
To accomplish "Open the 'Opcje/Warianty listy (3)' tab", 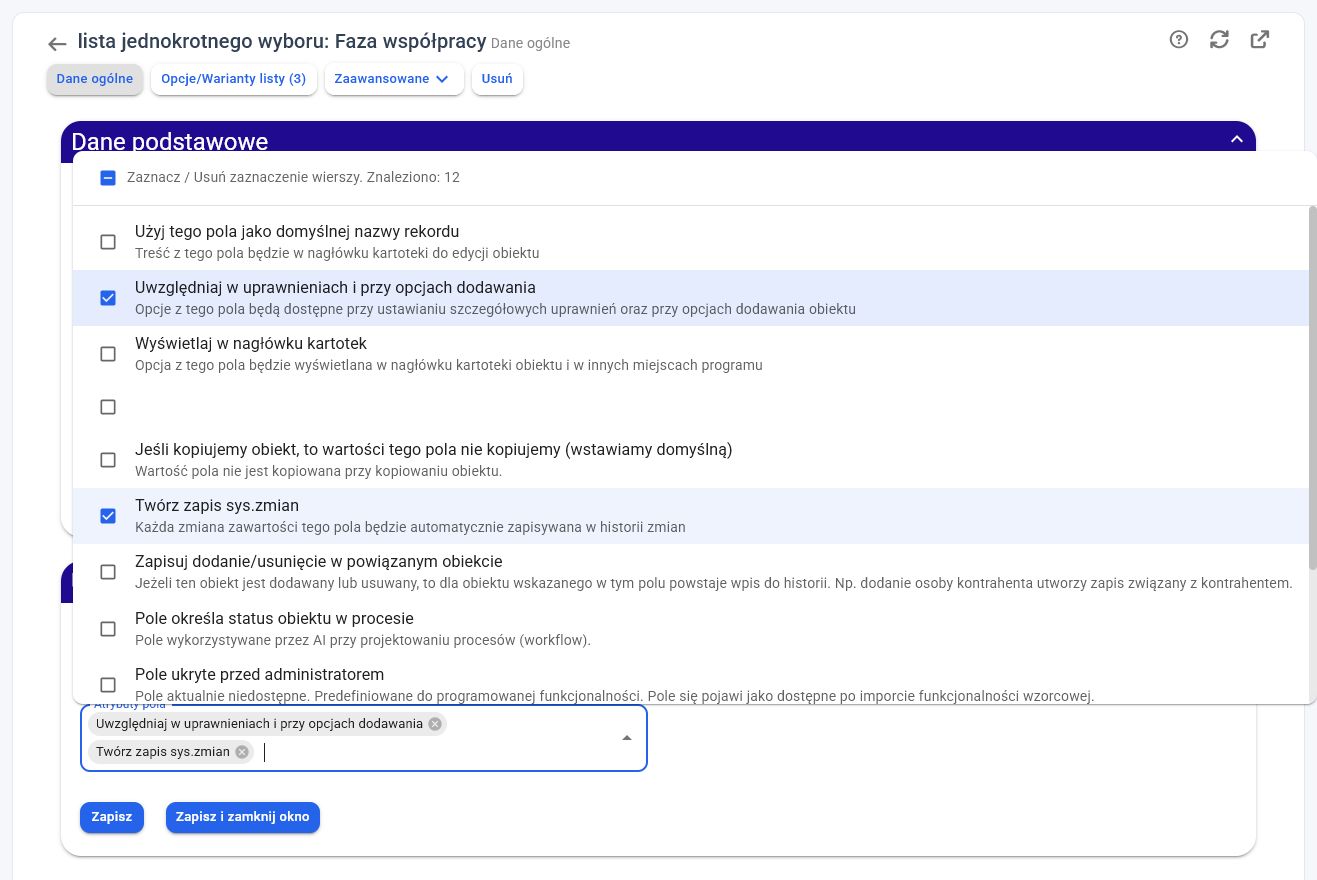I will tap(234, 79).
